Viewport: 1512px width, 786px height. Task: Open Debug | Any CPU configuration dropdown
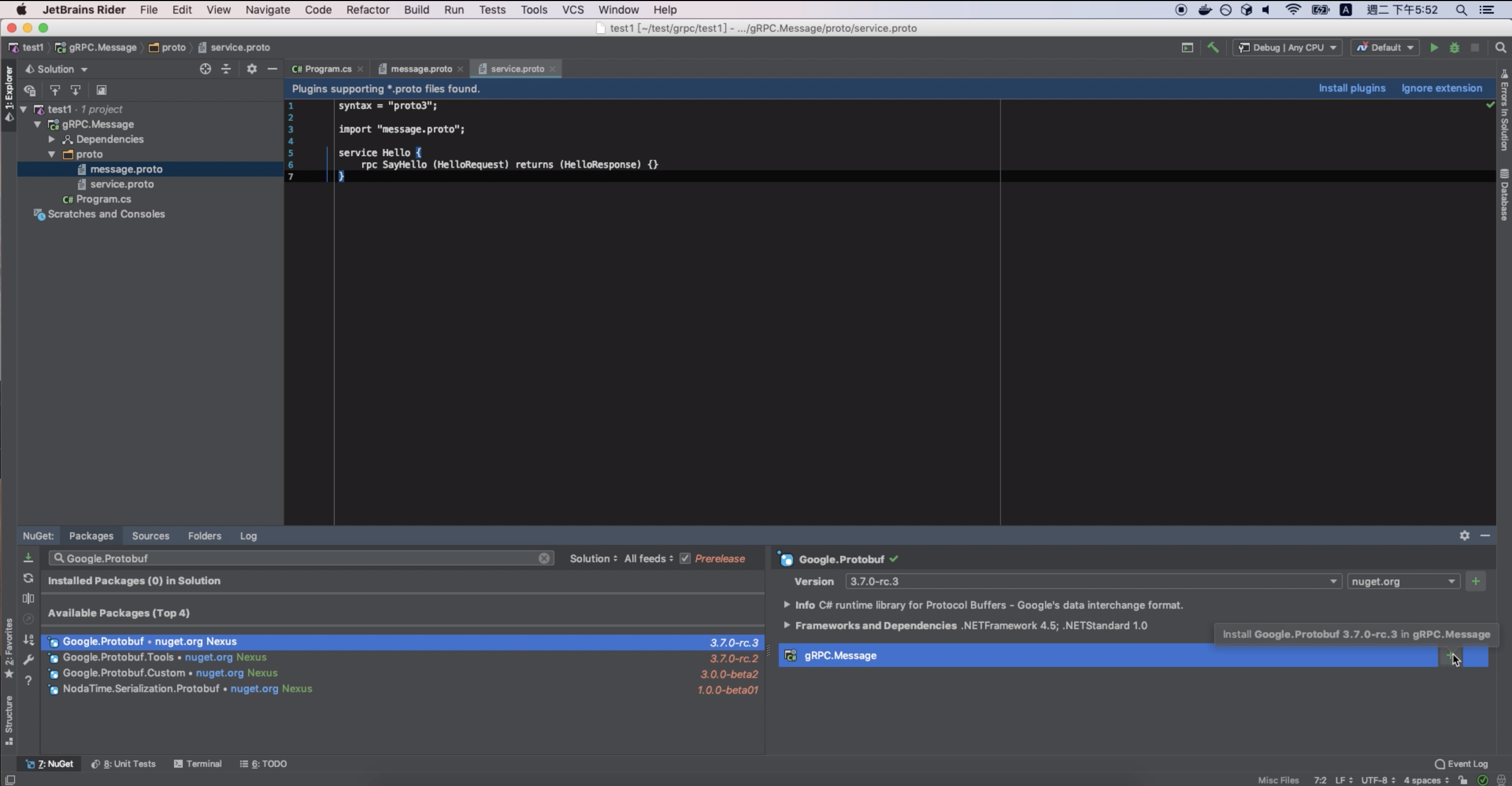[x=1287, y=48]
